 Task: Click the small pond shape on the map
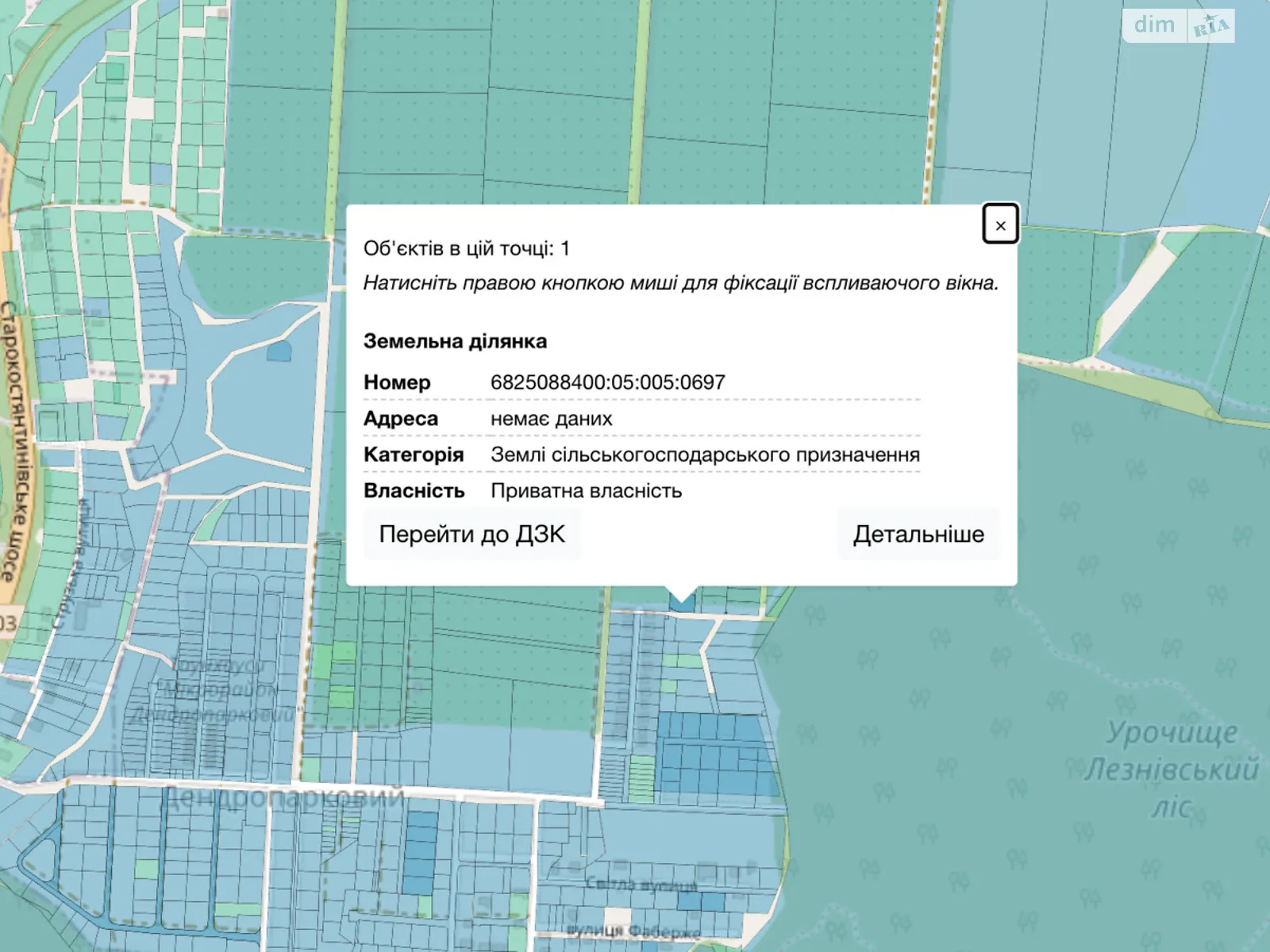click(279, 350)
